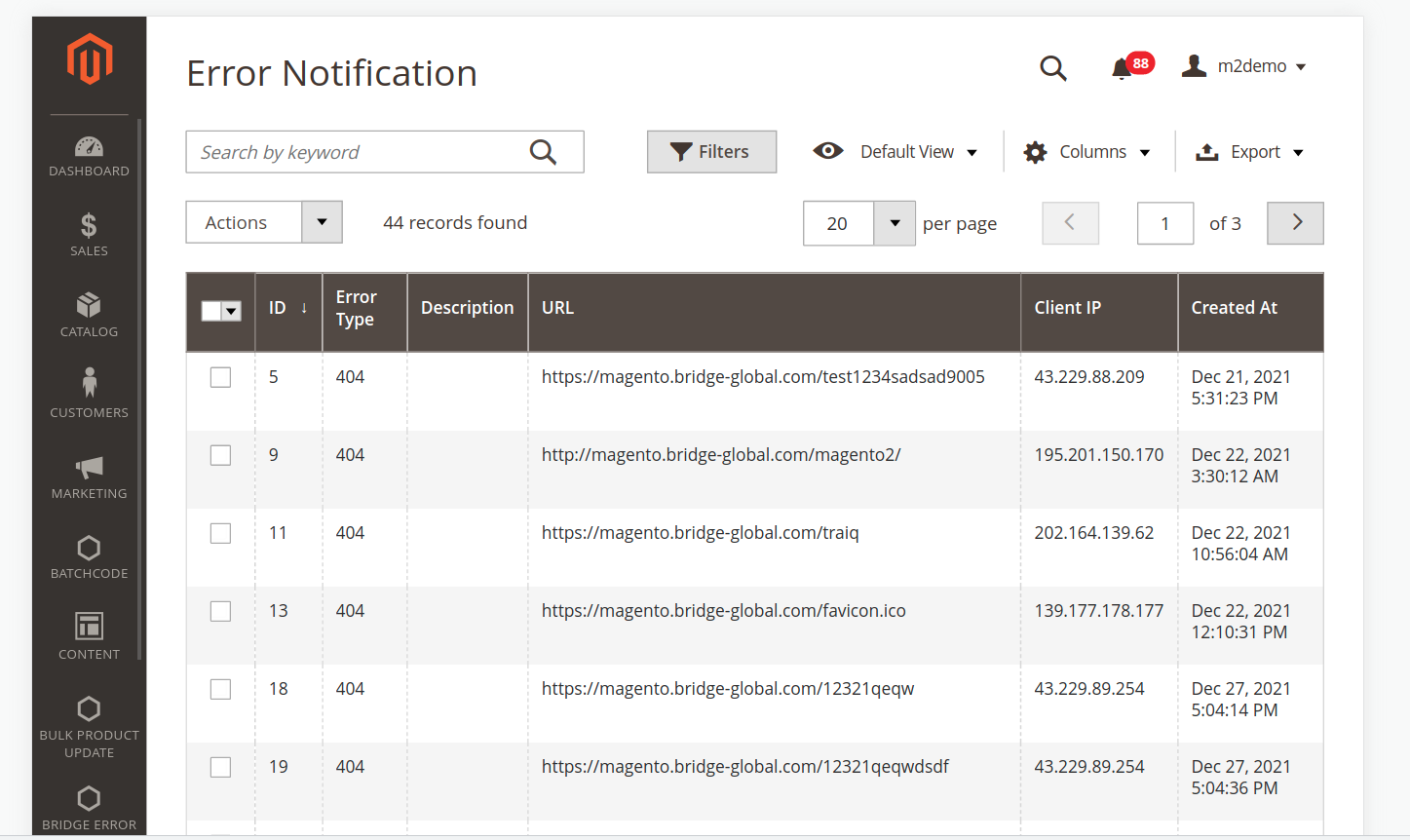The height and width of the screenshot is (840, 1410).
Task: Select the checkbox for row ID 5
Action: pyautogui.click(x=221, y=377)
